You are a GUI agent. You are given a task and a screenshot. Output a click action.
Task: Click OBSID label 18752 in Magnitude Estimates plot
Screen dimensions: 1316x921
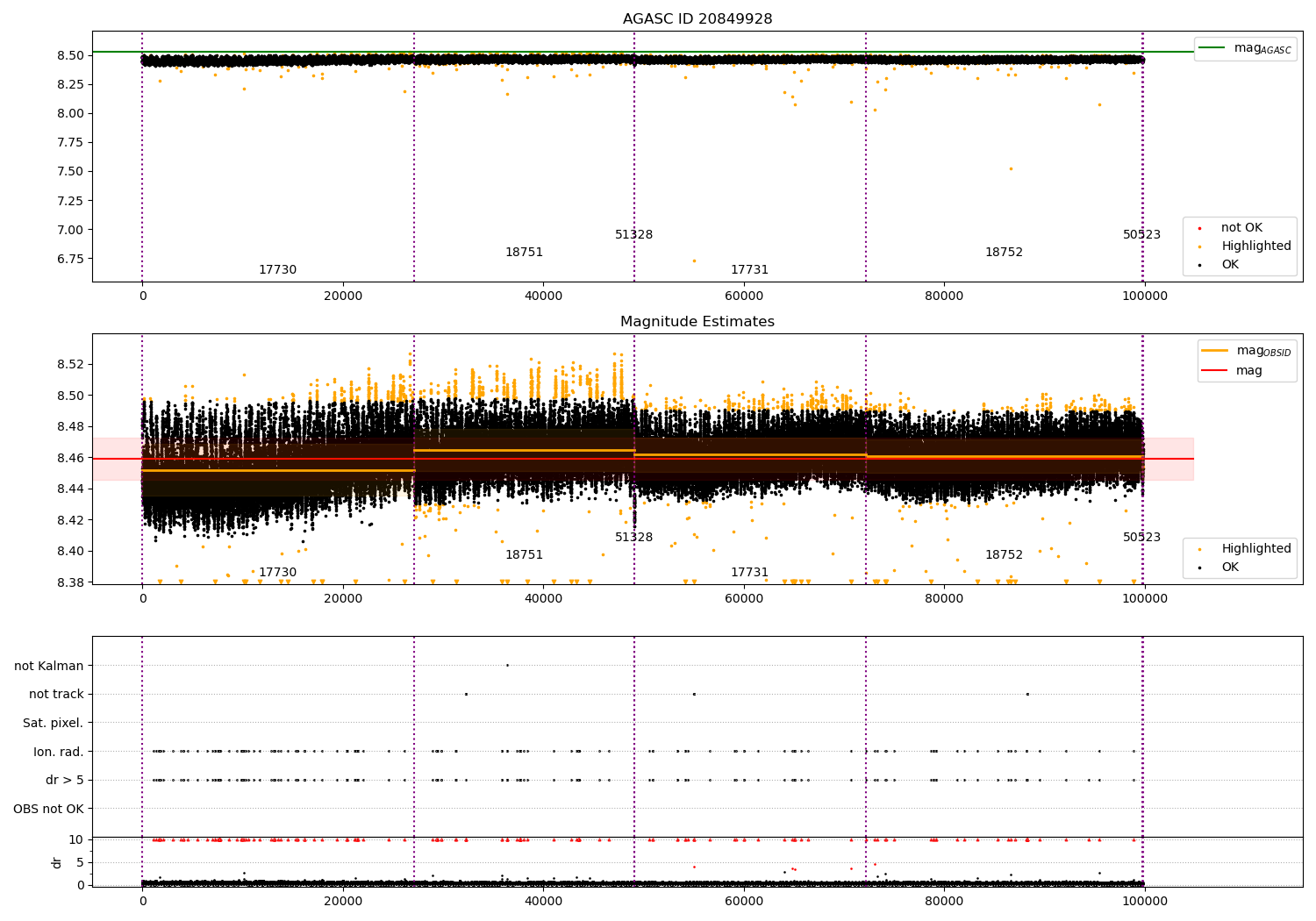click(x=1004, y=555)
